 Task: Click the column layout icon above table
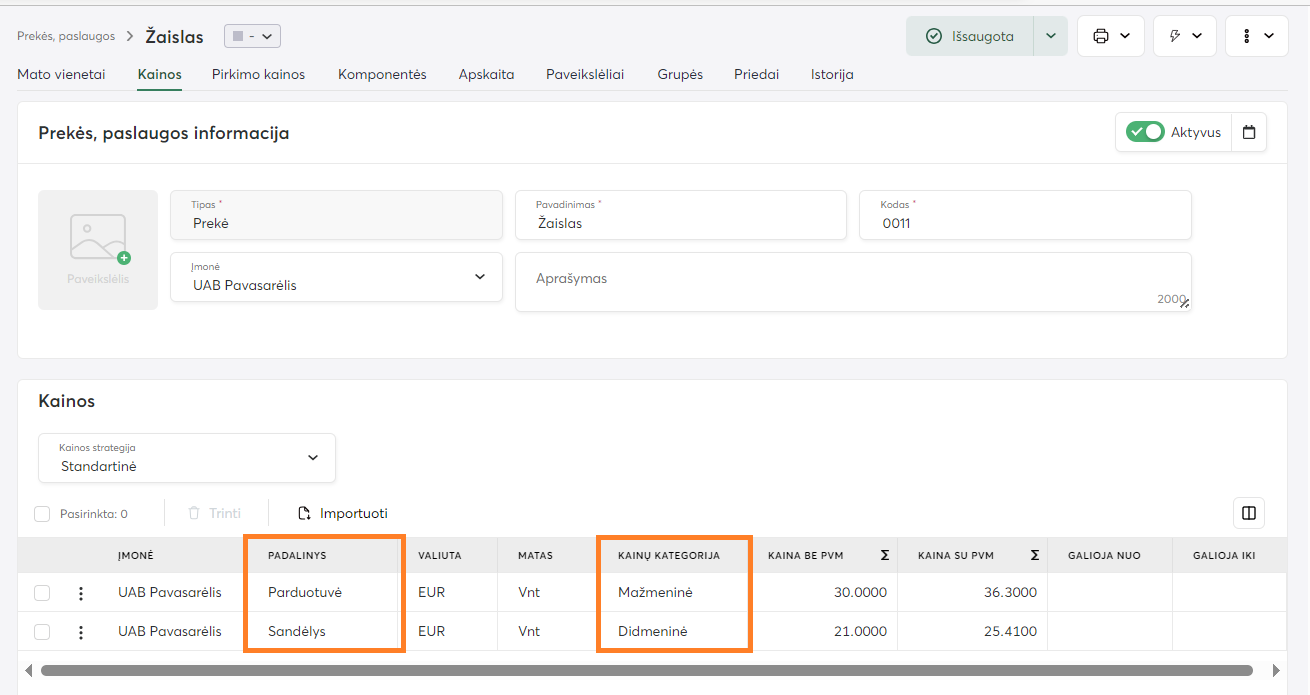point(1249,513)
